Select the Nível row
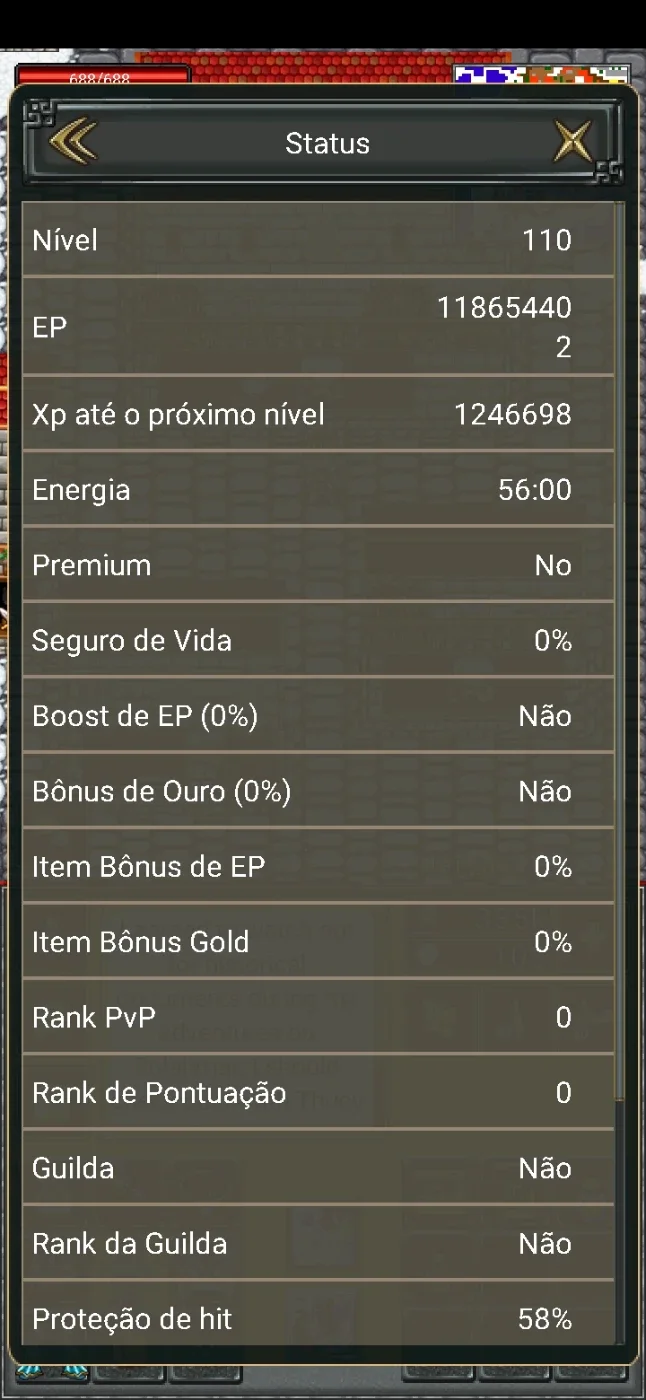This screenshot has height=1400, width=646. tap(318, 240)
